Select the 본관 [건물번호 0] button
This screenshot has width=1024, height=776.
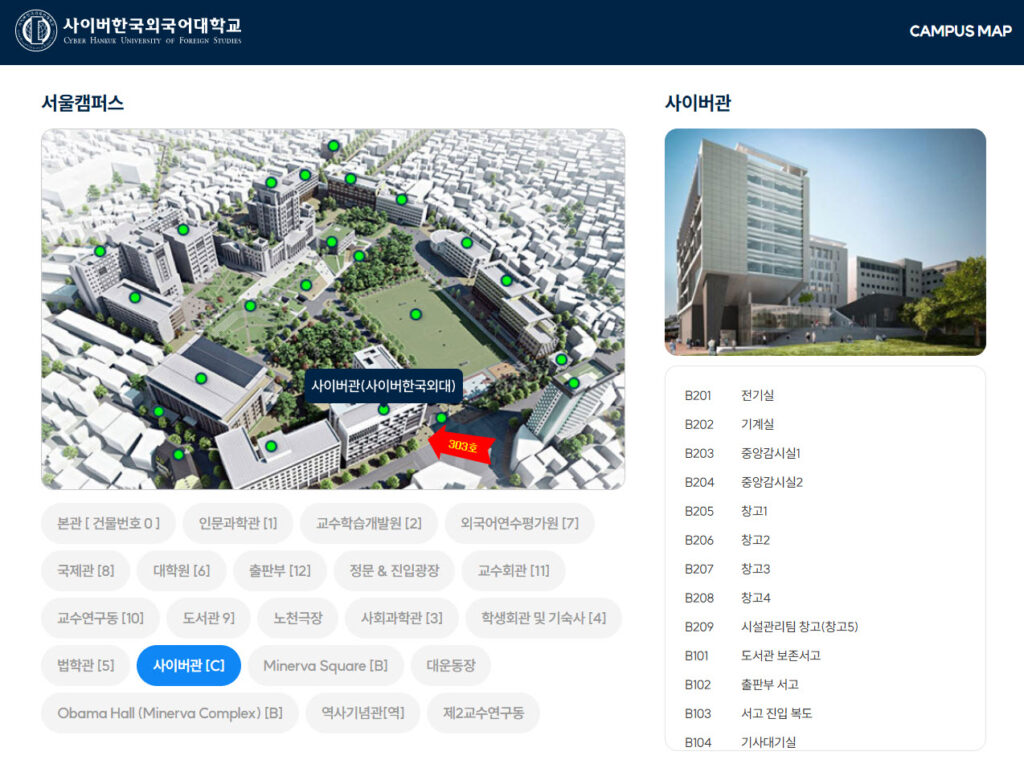108,523
